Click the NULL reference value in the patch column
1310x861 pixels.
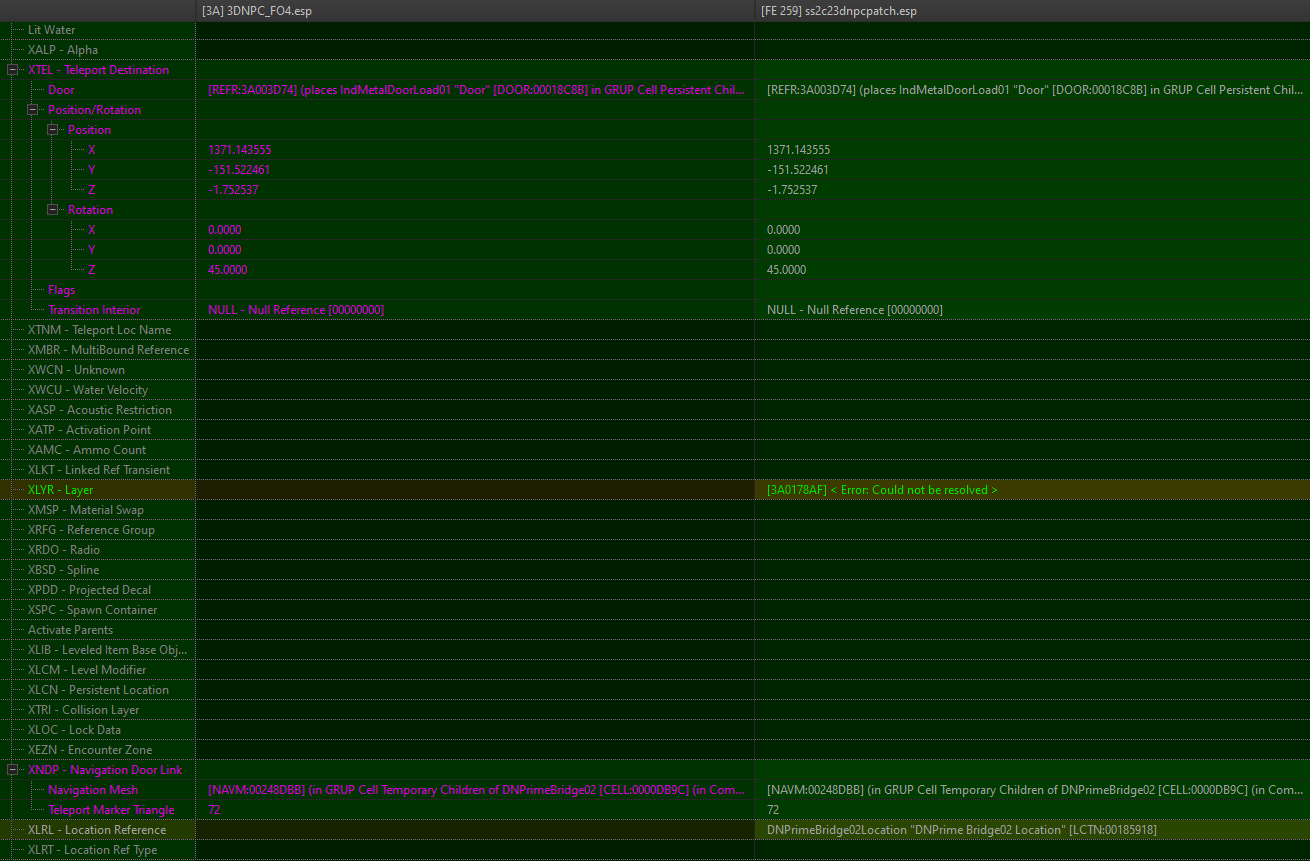pos(854,310)
